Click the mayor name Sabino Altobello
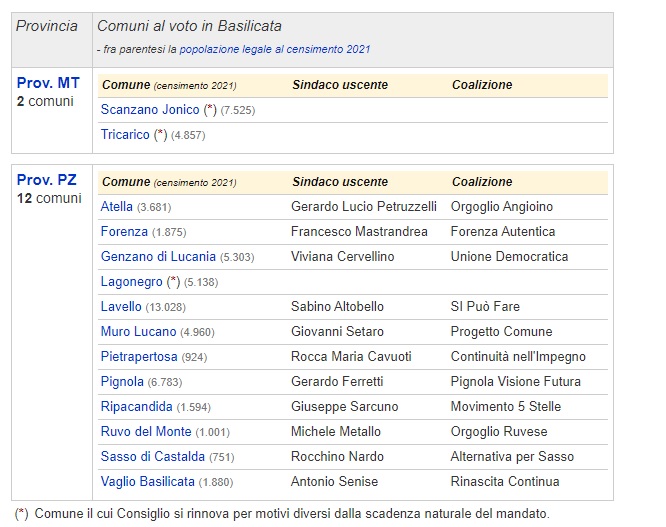Image resolution: width=666 pixels, height=527 pixels. pyautogui.click(x=337, y=307)
